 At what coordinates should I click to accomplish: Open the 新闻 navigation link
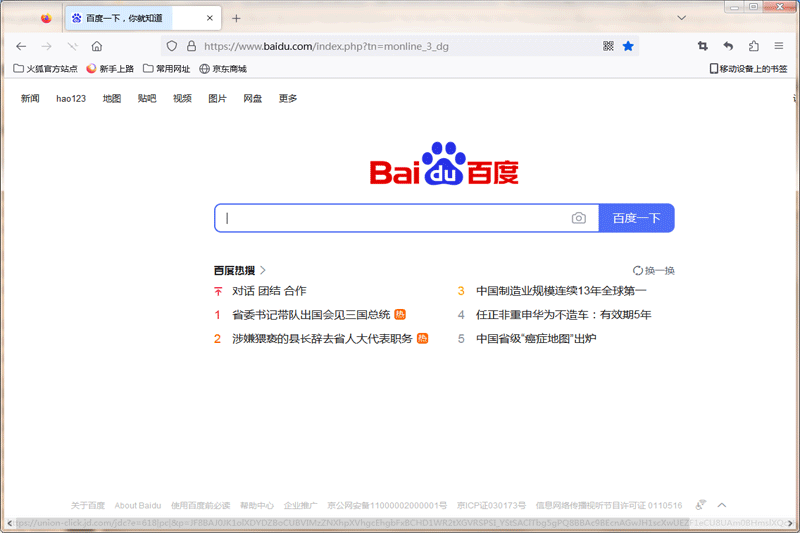(30, 99)
